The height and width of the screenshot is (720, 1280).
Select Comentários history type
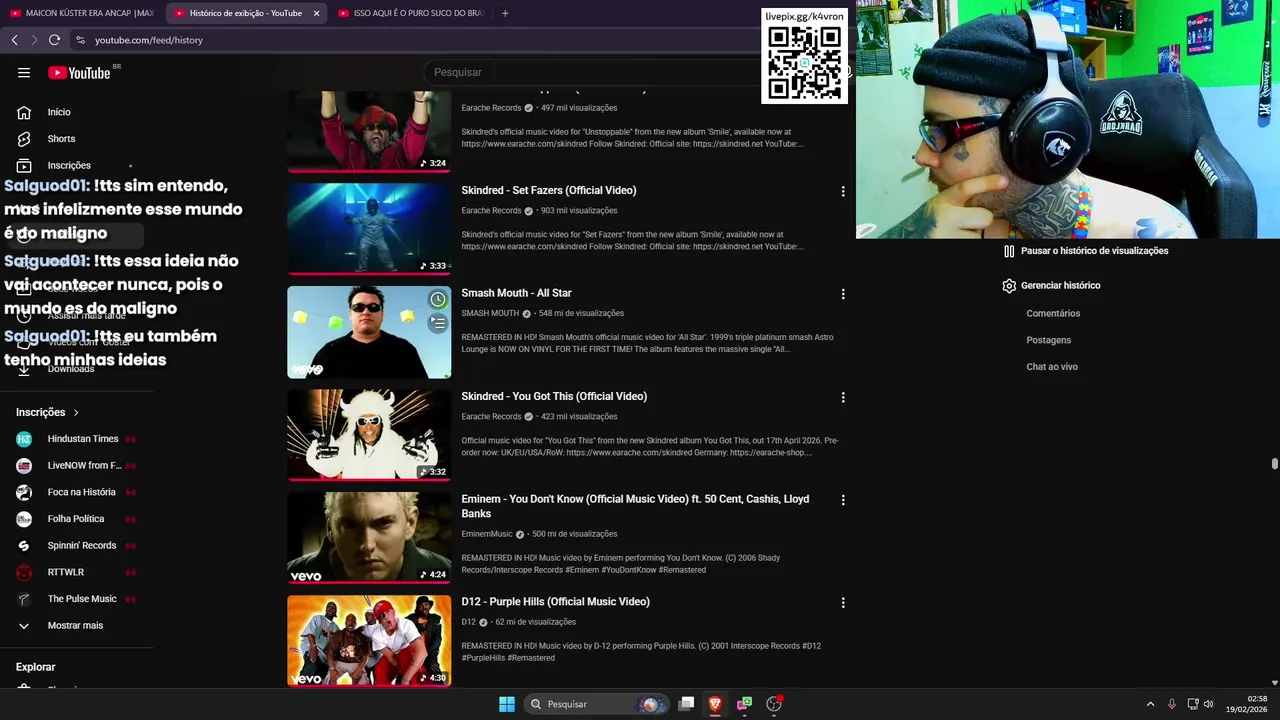[1053, 314]
